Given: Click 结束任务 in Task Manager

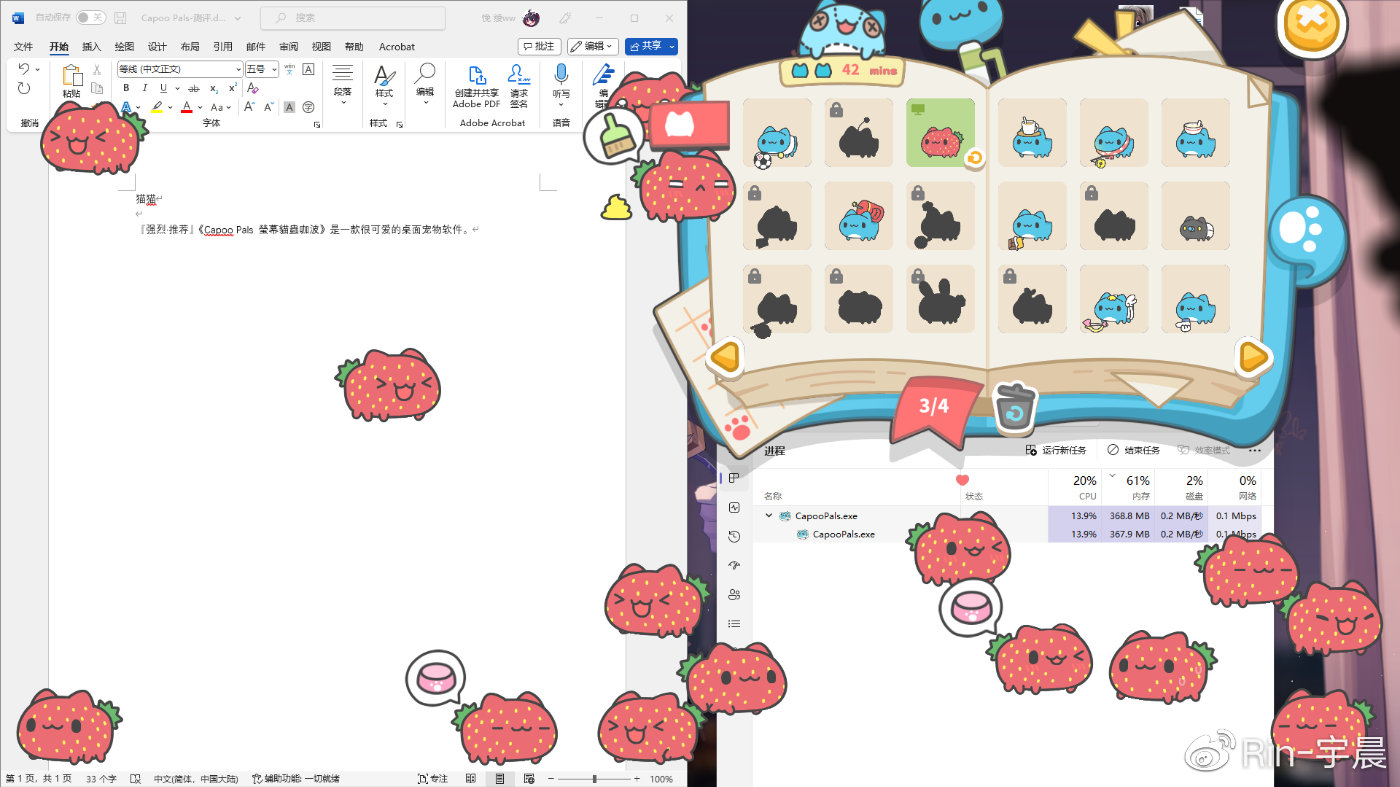Looking at the screenshot, I should [x=1131, y=450].
